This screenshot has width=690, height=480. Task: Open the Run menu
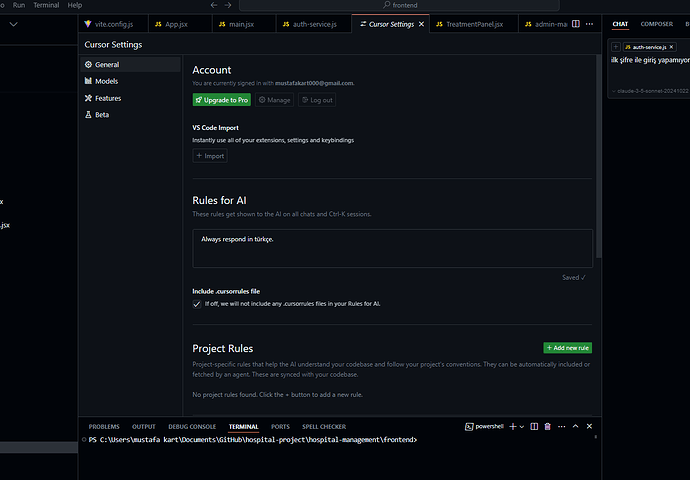(19, 5)
